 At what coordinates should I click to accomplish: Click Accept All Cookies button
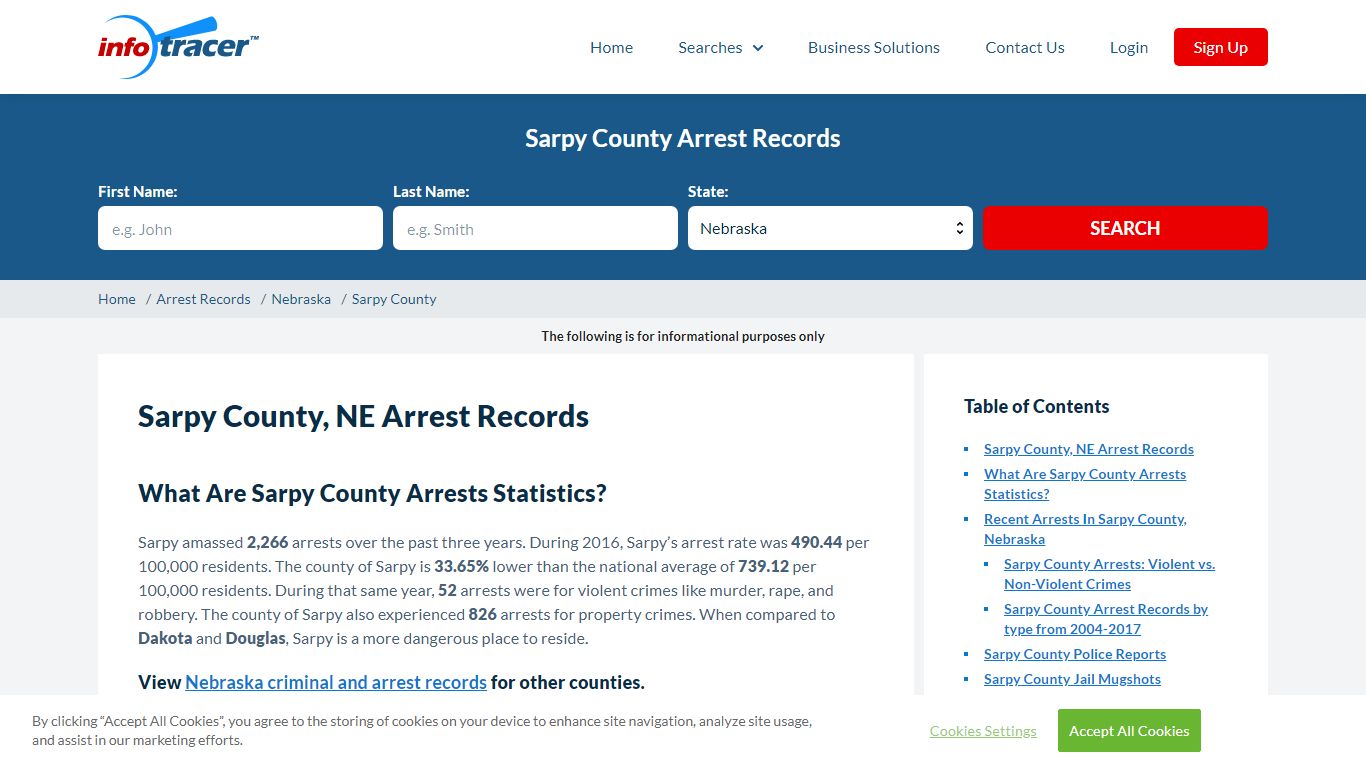click(x=1129, y=731)
